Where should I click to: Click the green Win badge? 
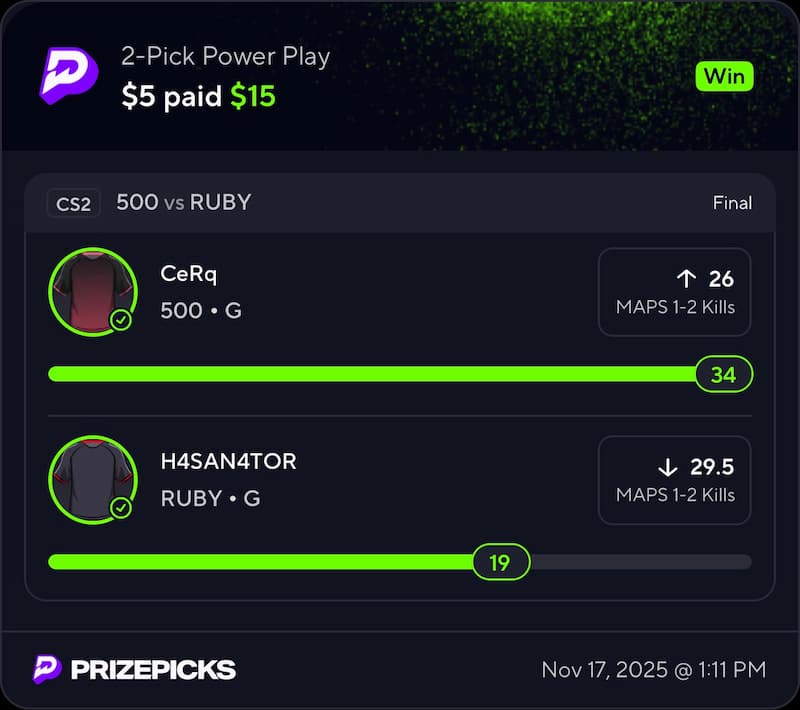click(x=724, y=76)
